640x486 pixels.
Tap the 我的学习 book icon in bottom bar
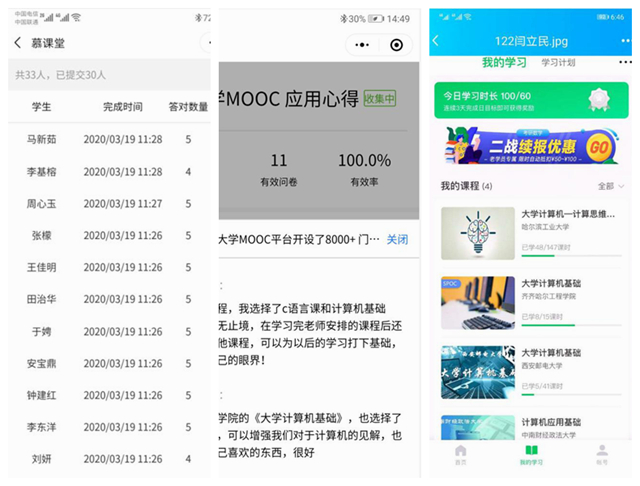(531, 455)
